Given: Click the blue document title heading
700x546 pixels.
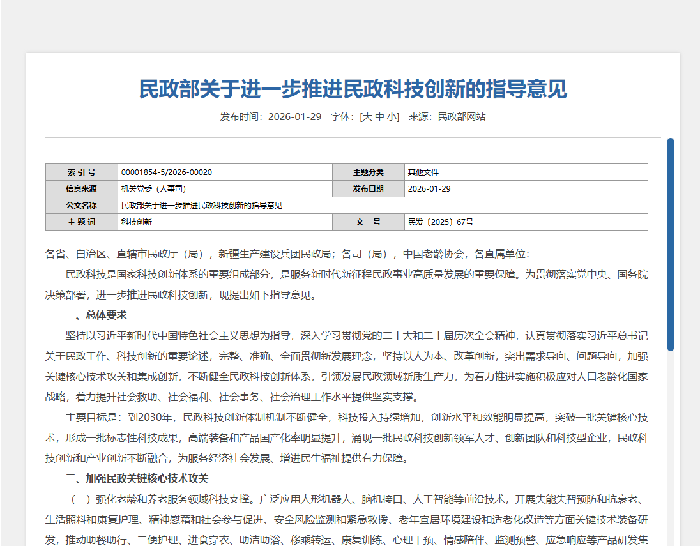Looking at the screenshot, I should pyautogui.click(x=353, y=89).
